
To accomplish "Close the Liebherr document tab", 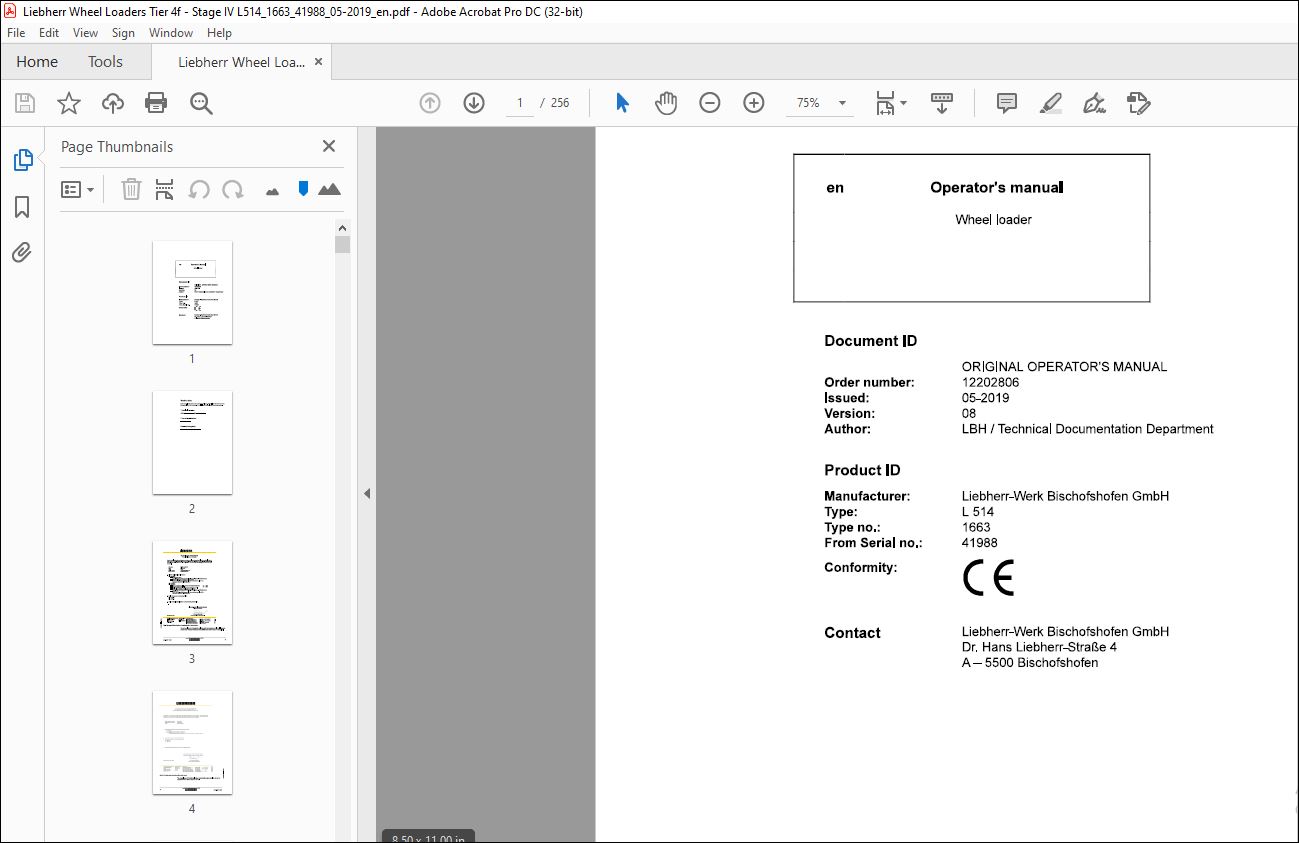I will click(318, 62).
